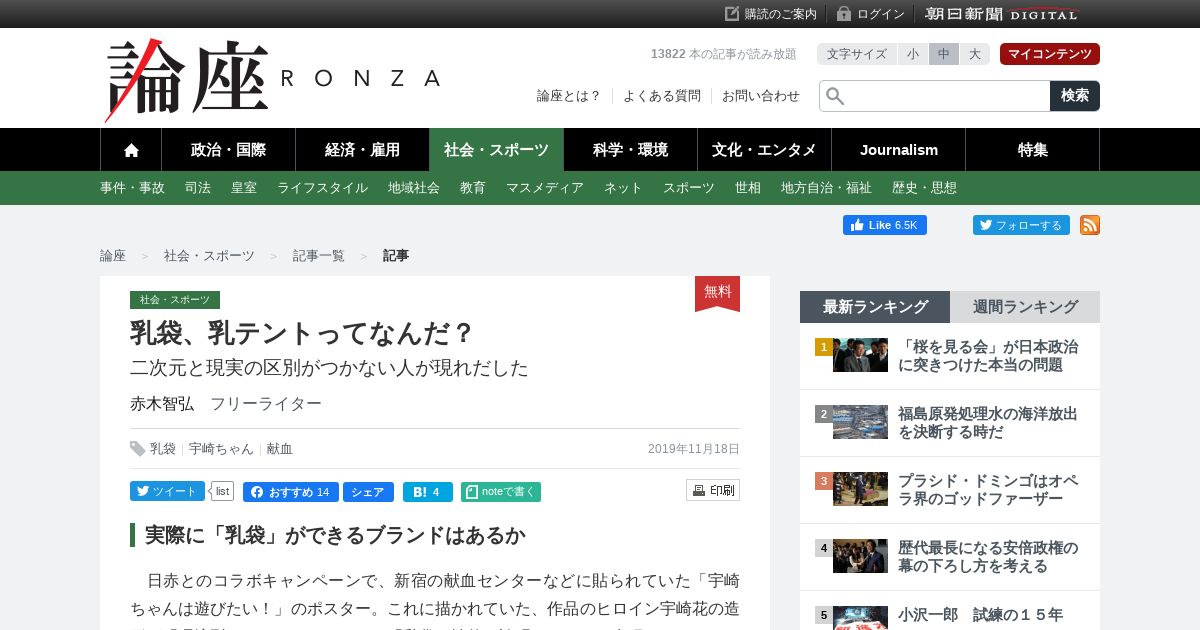Open thumbnail of rank 2 福島原発処理水 article
This screenshot has width=1200, height=630.
pyautogui.click(x=860, y=422)
